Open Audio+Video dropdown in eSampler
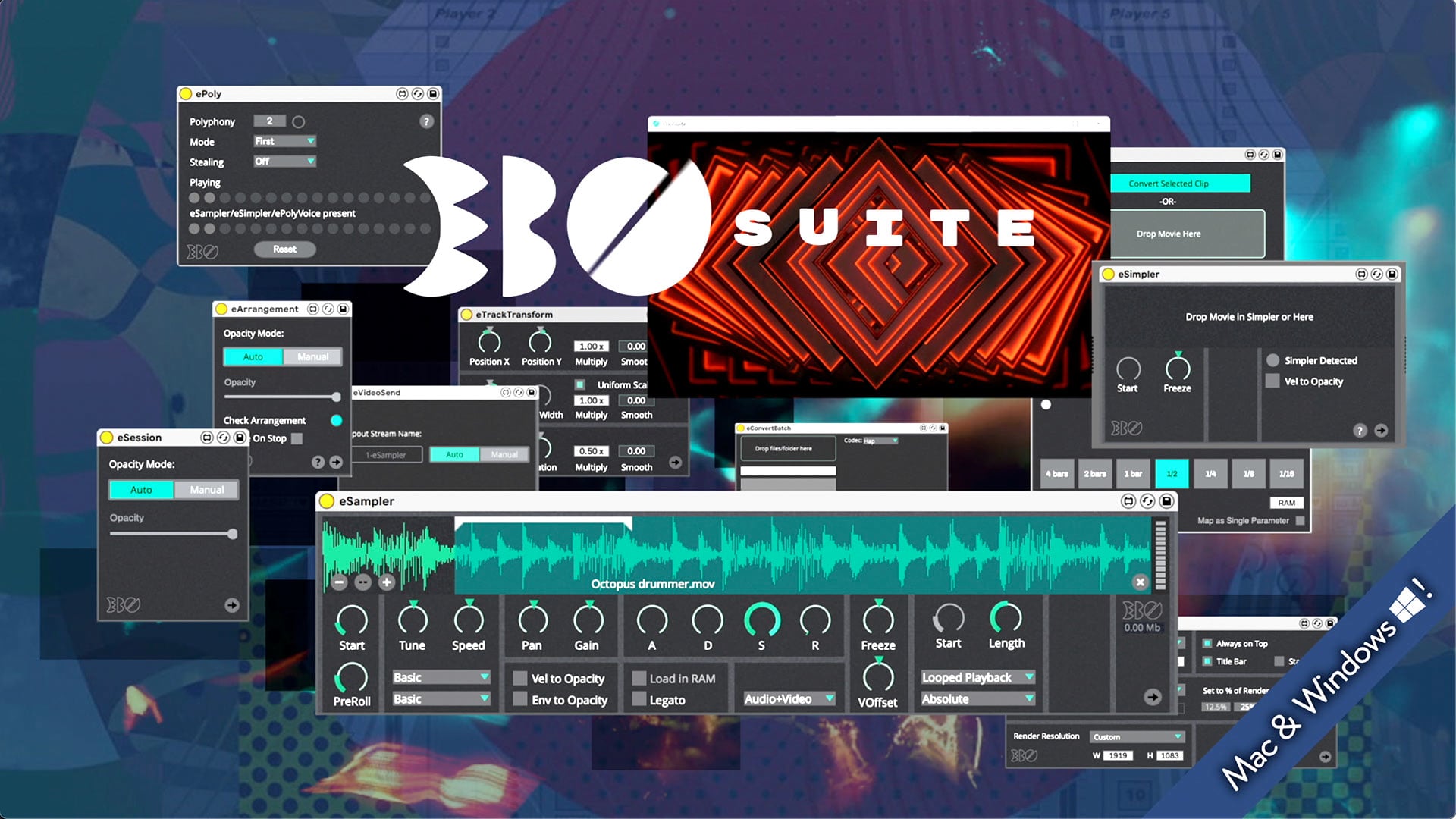 (x=789, y=699)
